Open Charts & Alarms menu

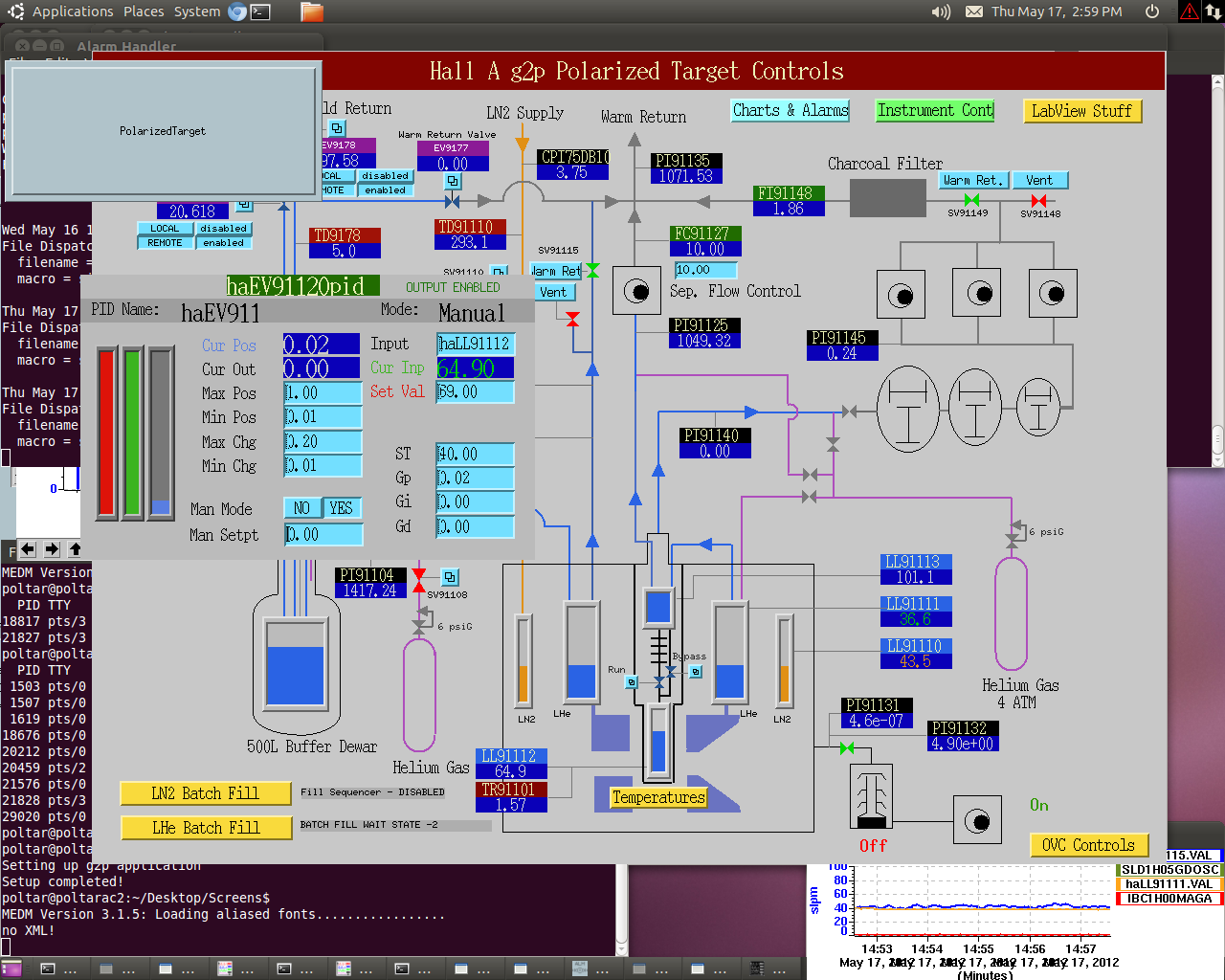791,110
